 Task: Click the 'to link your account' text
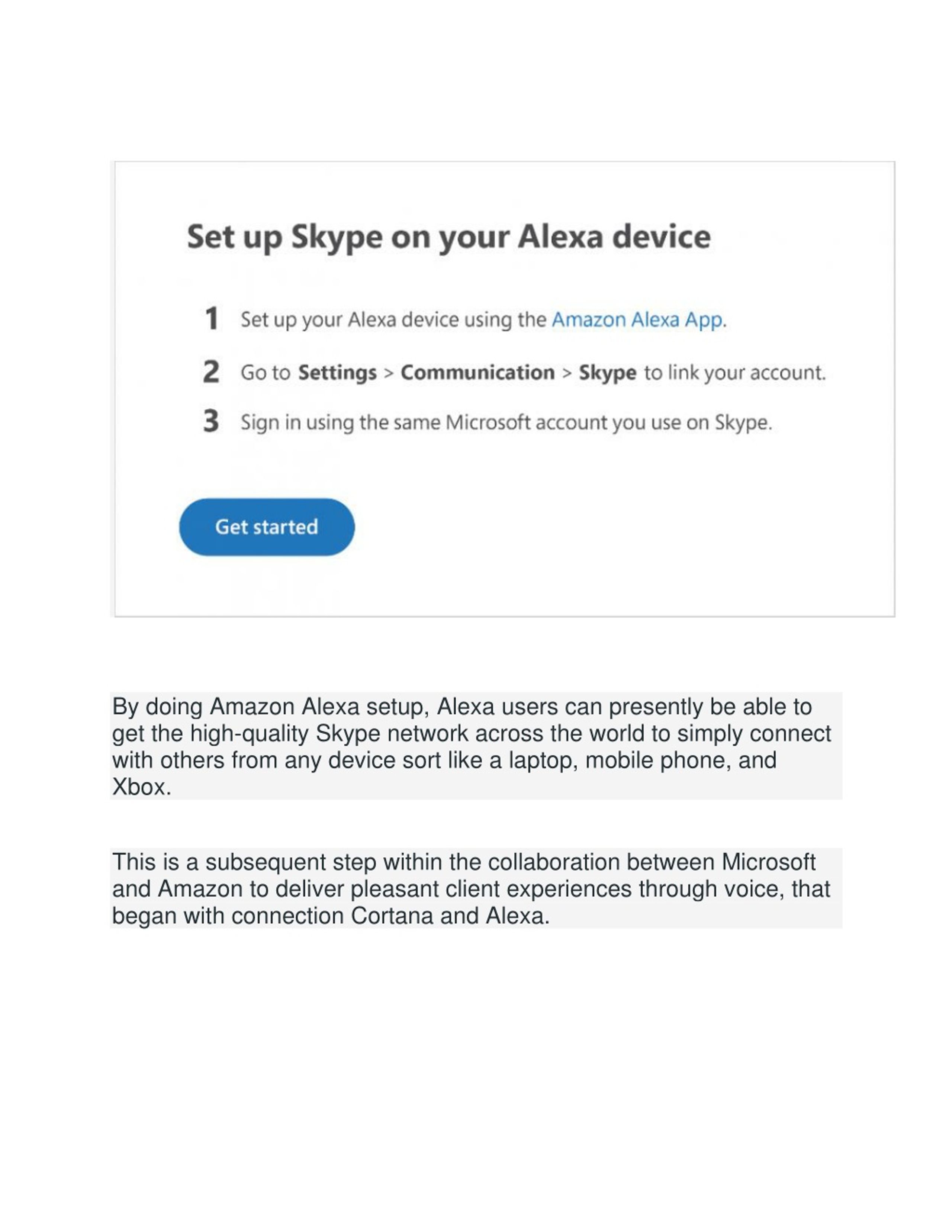[x=734, y=373]
